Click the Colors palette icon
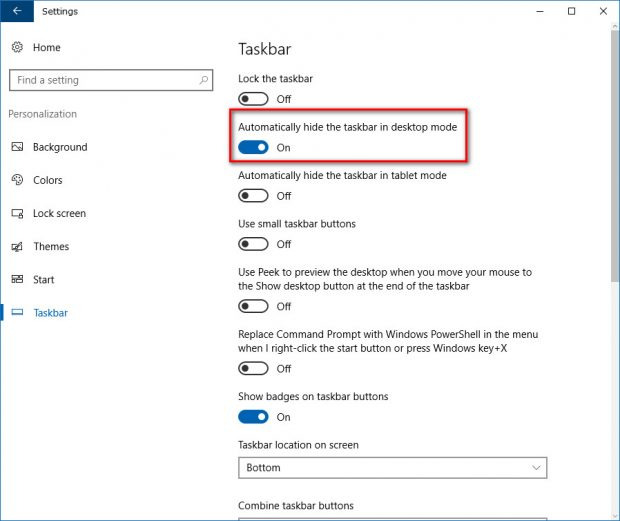620x521 pixels. pyautogui.click(x=17, y=180)
